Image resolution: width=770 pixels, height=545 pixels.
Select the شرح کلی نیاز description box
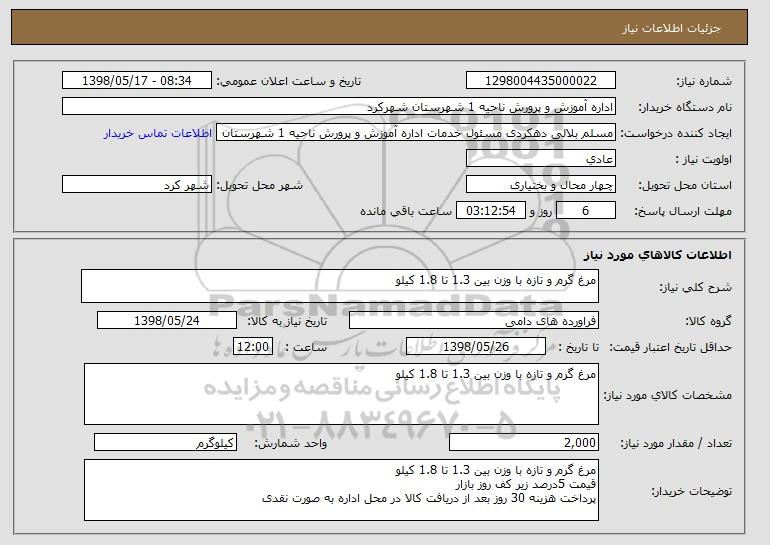pos(340,286)
